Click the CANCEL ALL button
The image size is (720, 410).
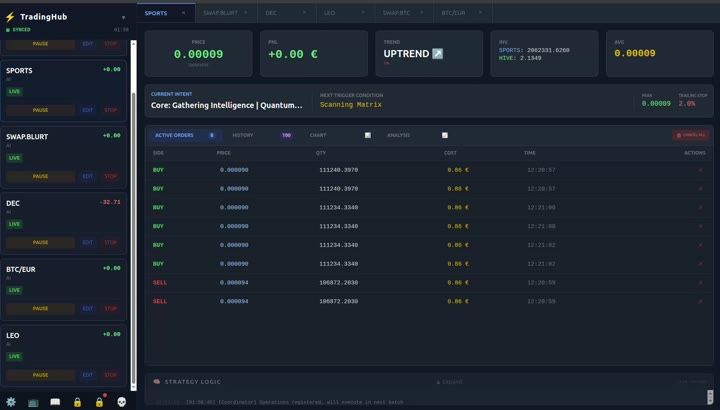tap(691, 135)
